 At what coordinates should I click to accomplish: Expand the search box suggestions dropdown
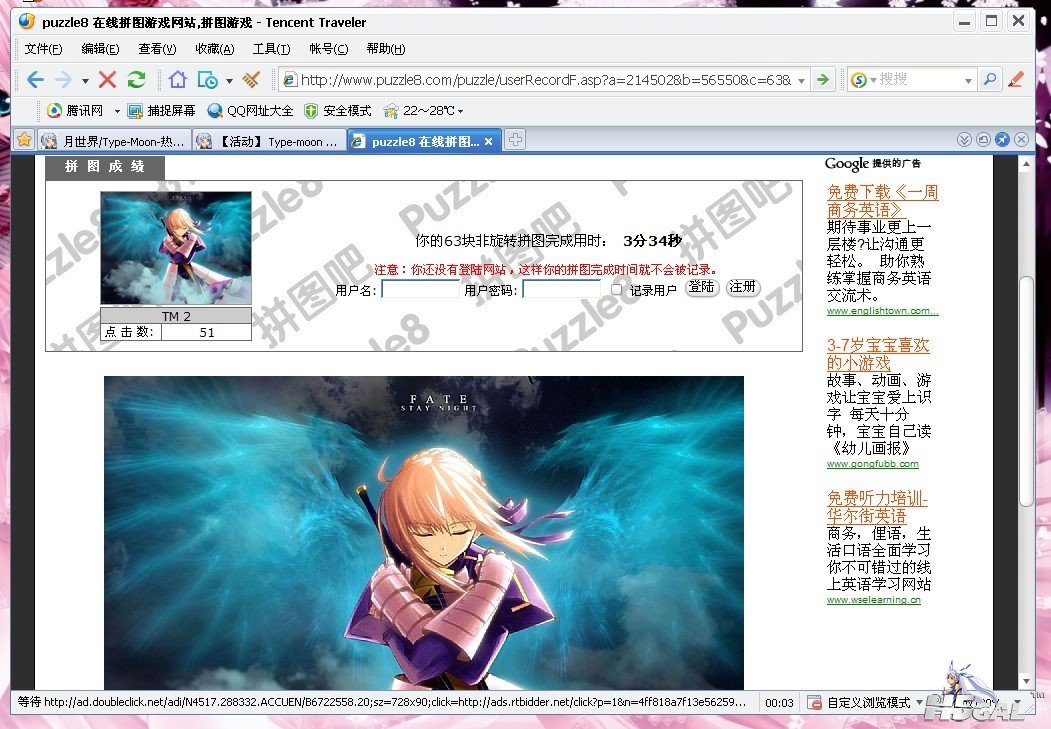tap(968, 81)
